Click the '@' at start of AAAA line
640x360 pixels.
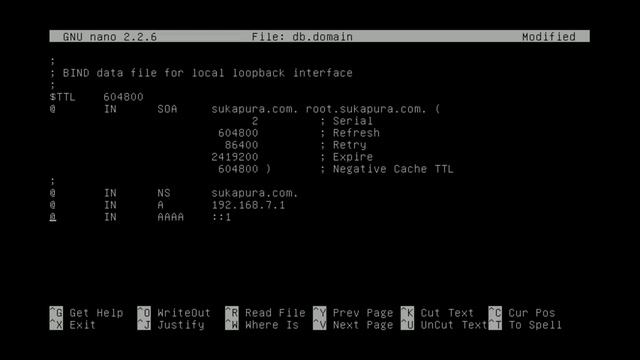coord(53,217)
